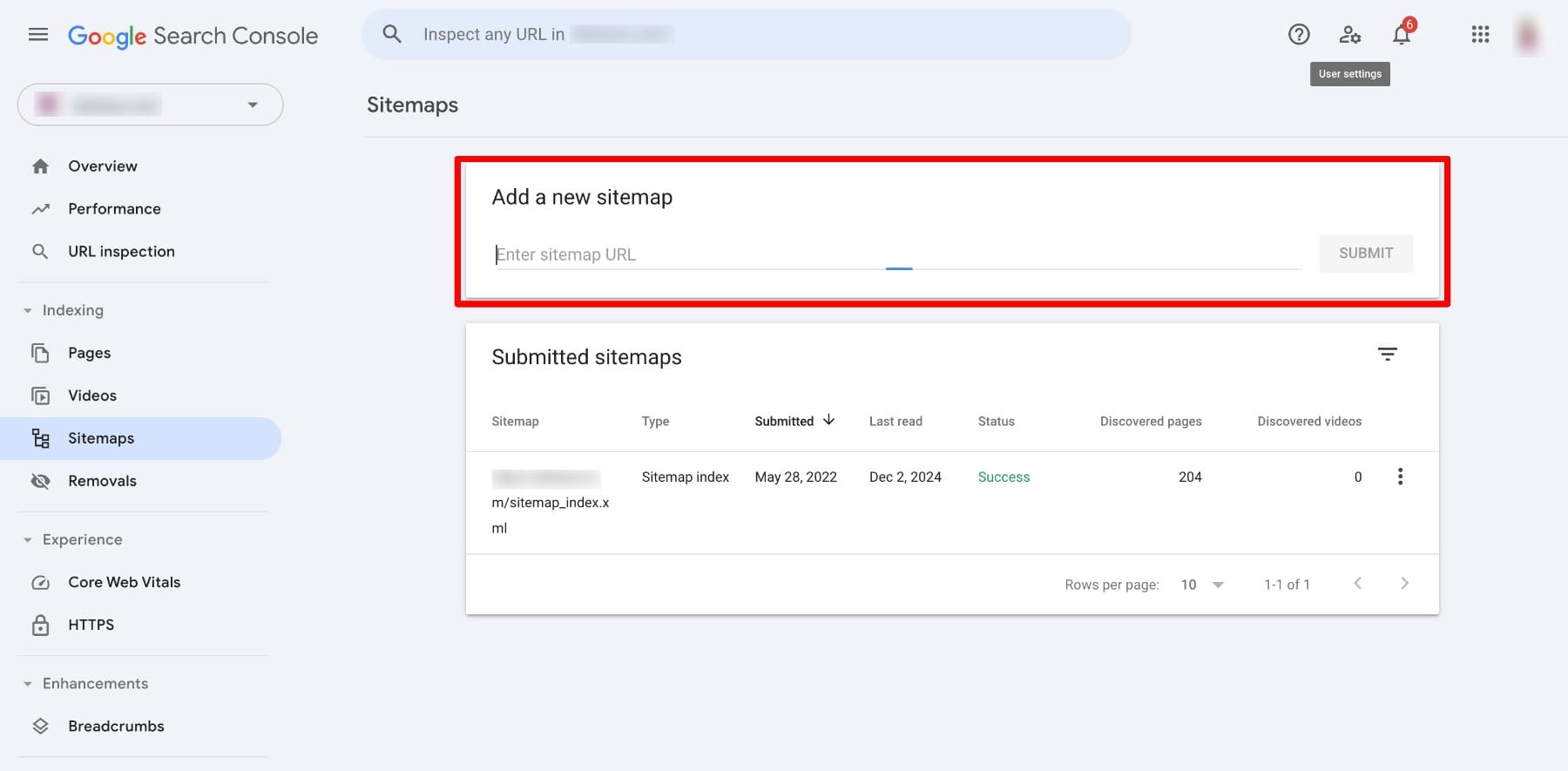This screenshot has height=771, width=1568.
Task: Click the Enter sitemap URL field
Action: [897, 254]
